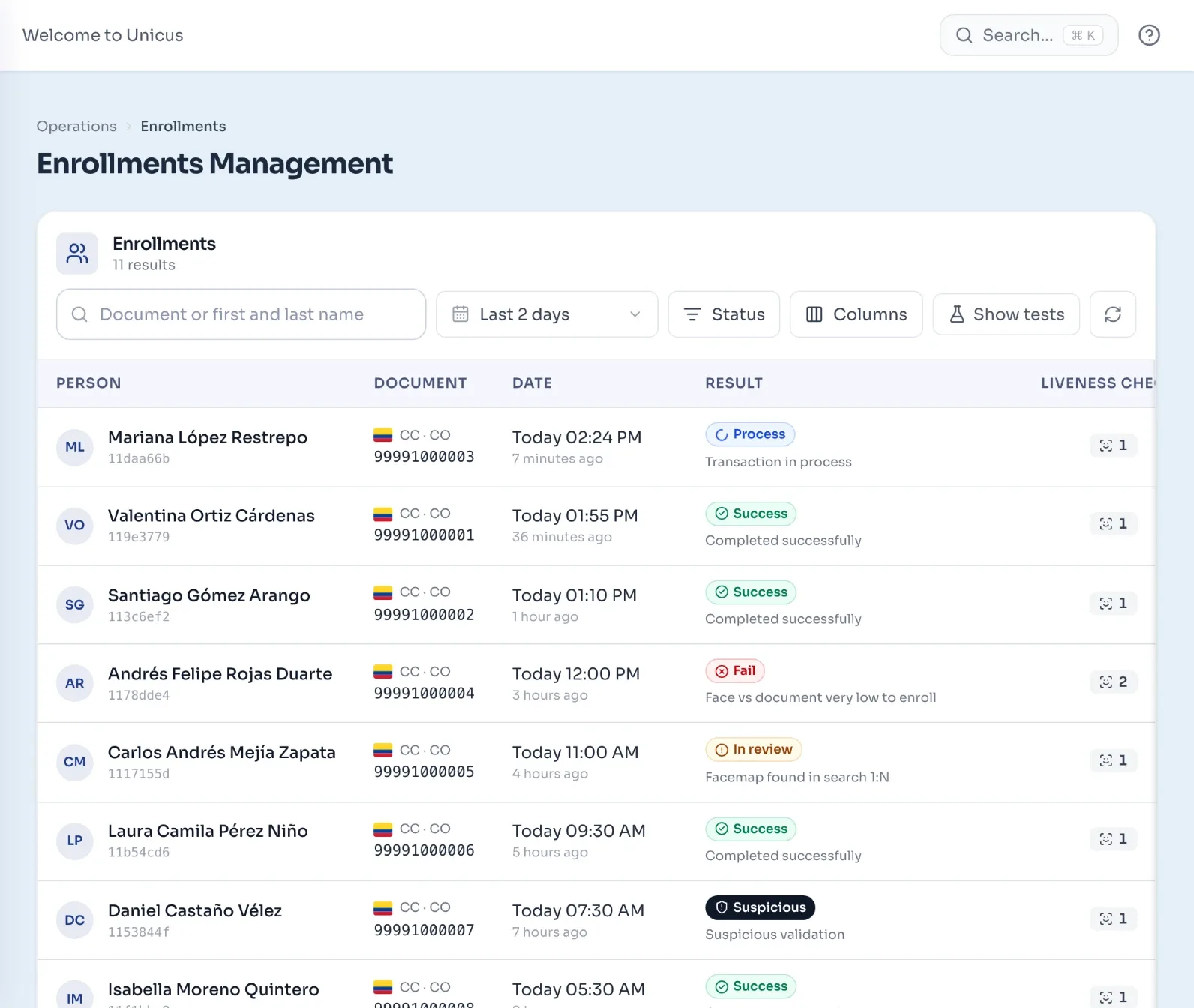Click the global Search box in the top bar
The width and height of the screenshot is (1194, 1008).
[1029, 35]
